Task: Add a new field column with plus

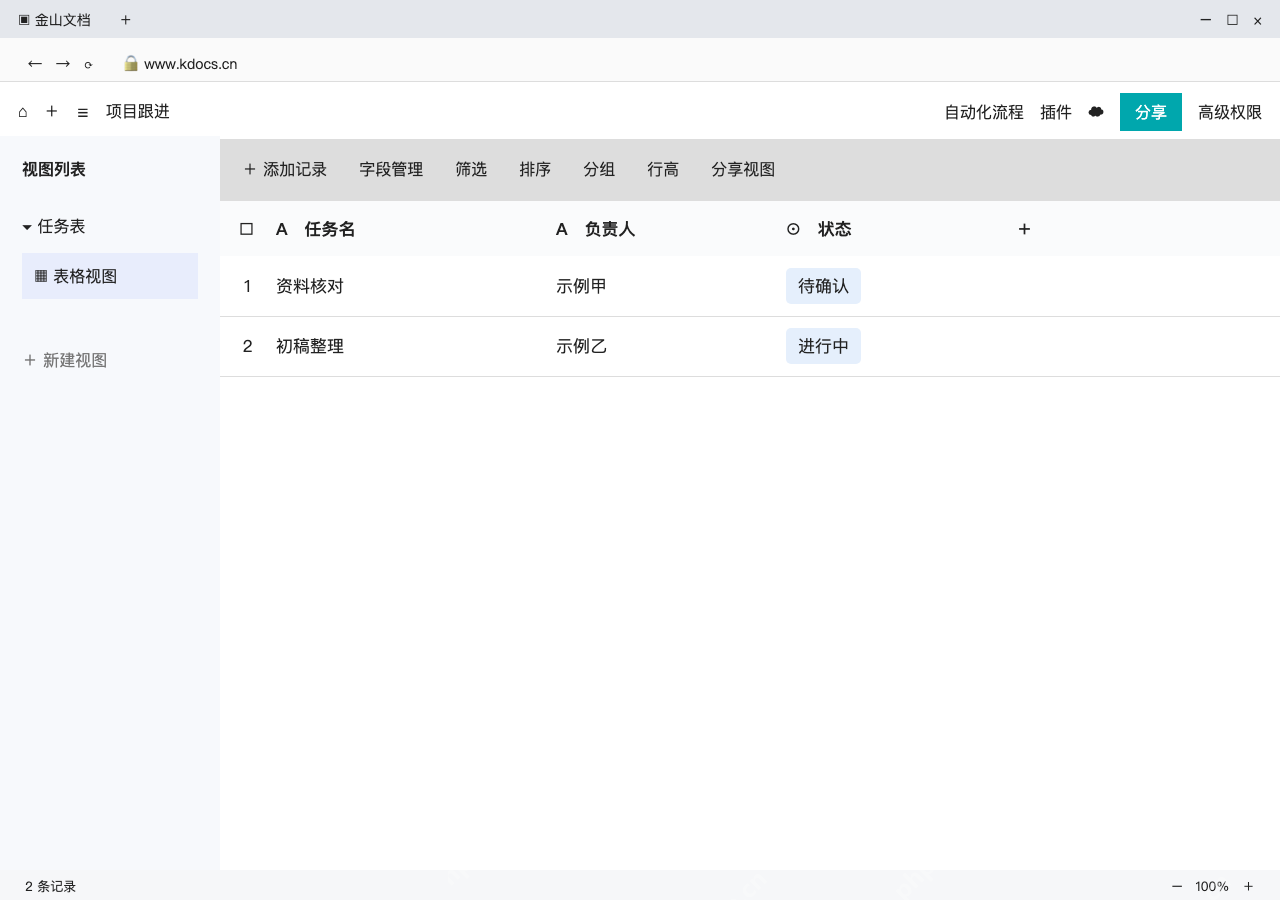Action: click(1024, 229)
